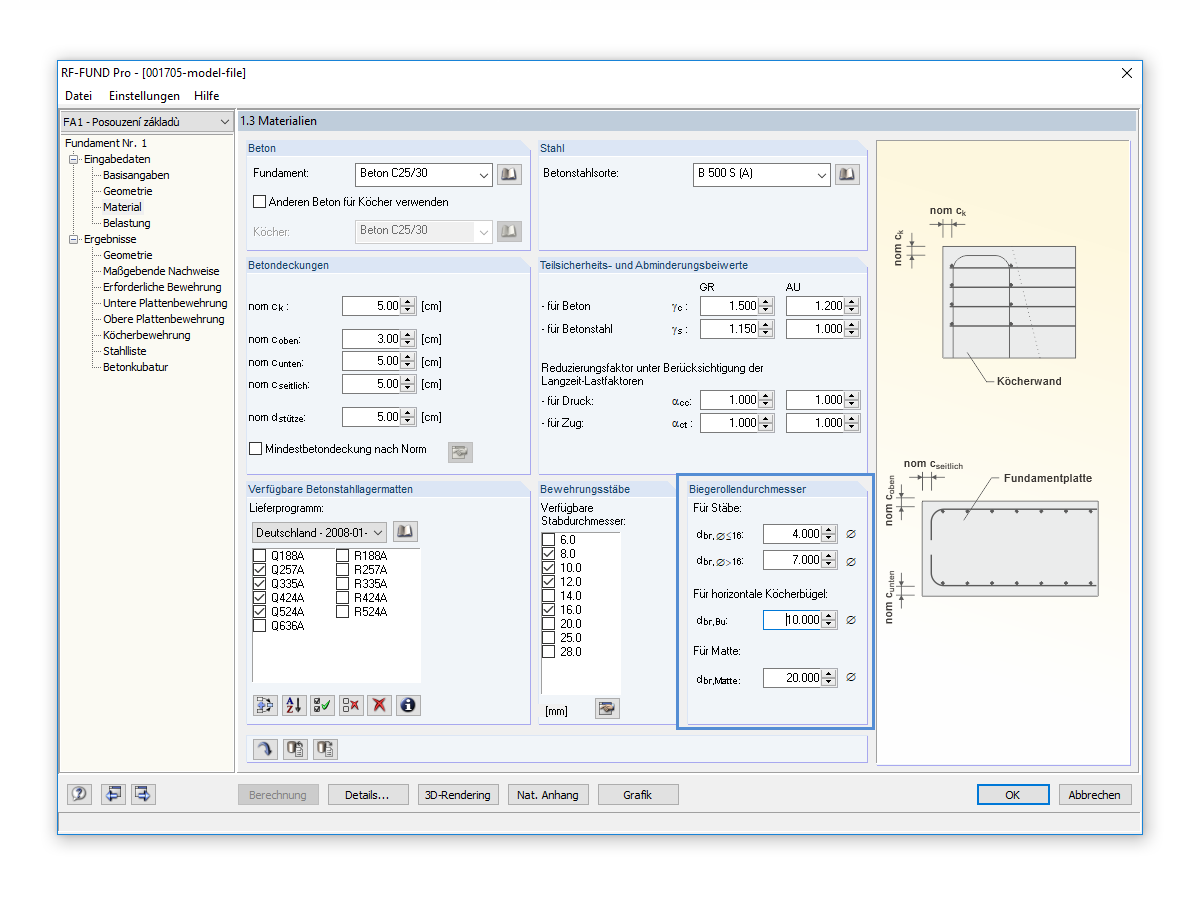
Task: Click the Details... button
Action: point(367,795)
